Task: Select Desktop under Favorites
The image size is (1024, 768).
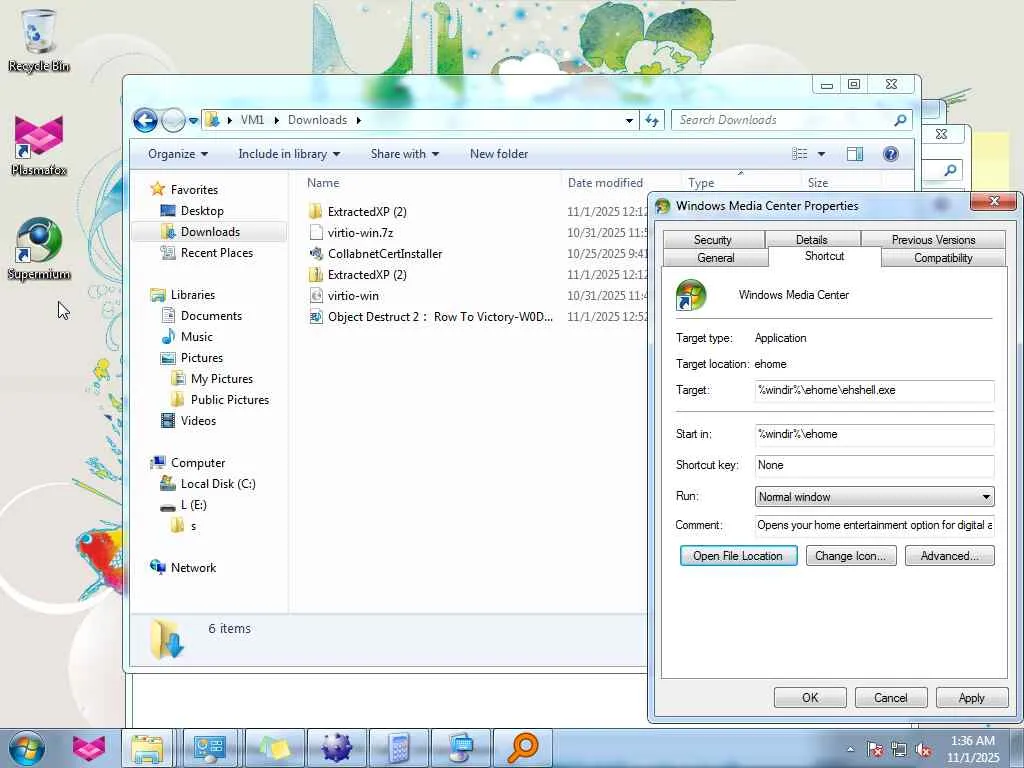Action: point(202,211)
